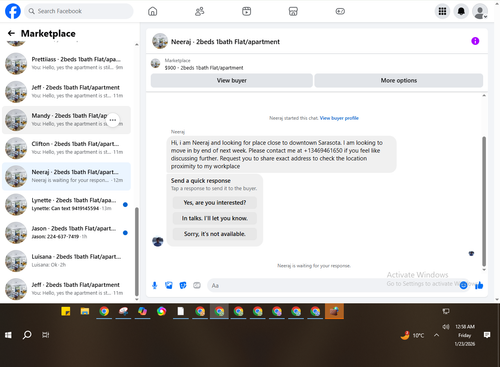The width and height of the screenshot is (500, 367).
Task: Open Task View on the taskbar
Action: pyautogui.click(x=46, y=335)
